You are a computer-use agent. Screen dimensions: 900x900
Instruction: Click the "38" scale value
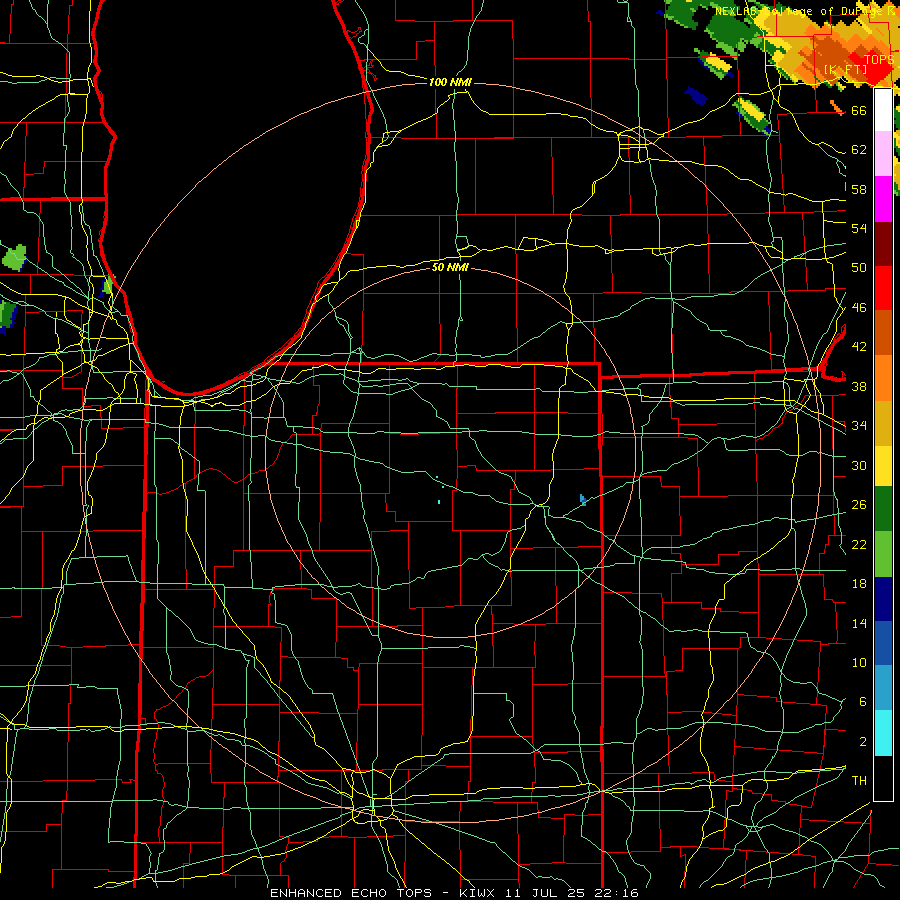pyautogui.click(x=859, y=386)
